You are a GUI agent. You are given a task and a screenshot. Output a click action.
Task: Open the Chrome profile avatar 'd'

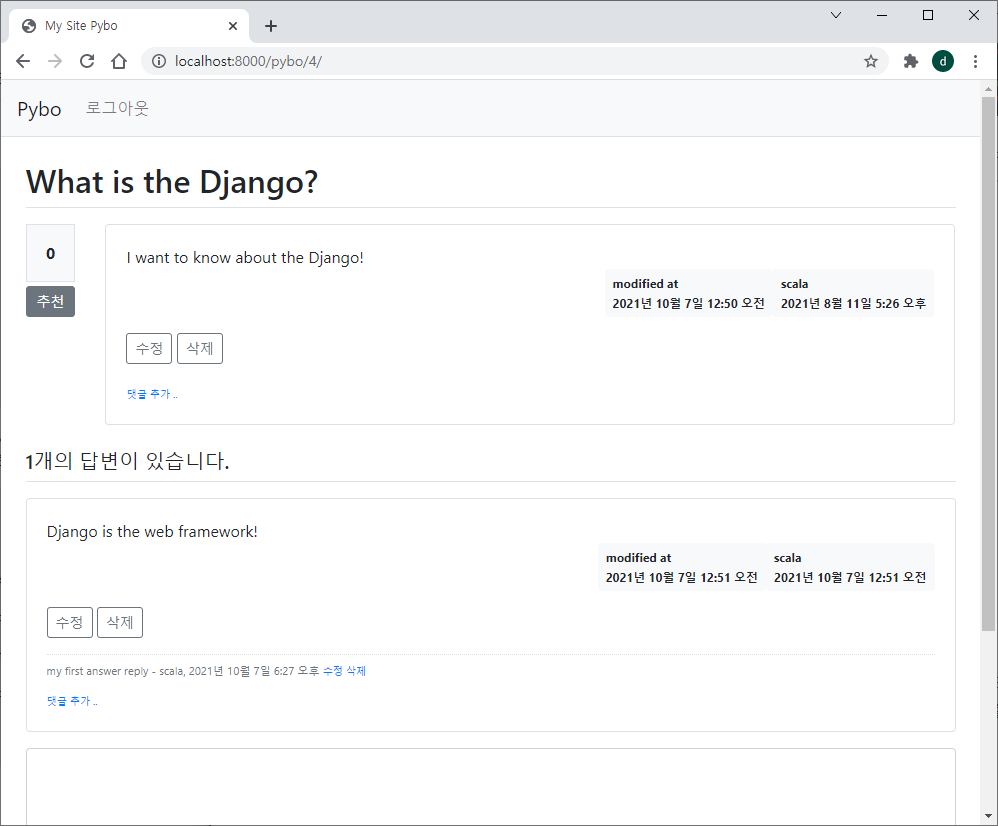(x=943, y=61)
